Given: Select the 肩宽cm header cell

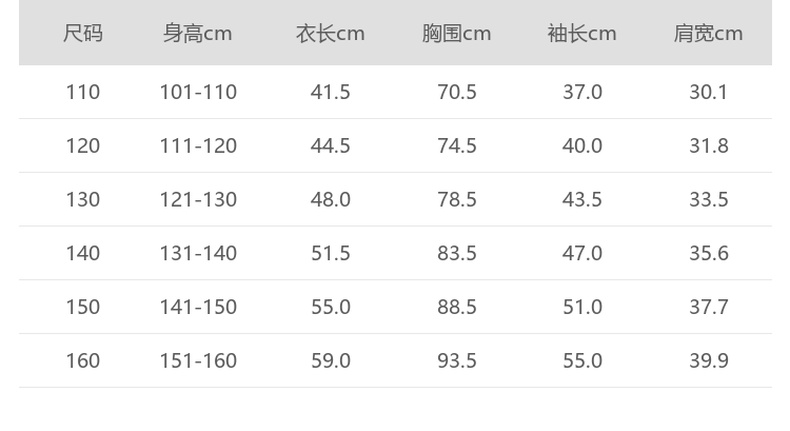Looking at the screenshot, I should (x=708, y=34).
